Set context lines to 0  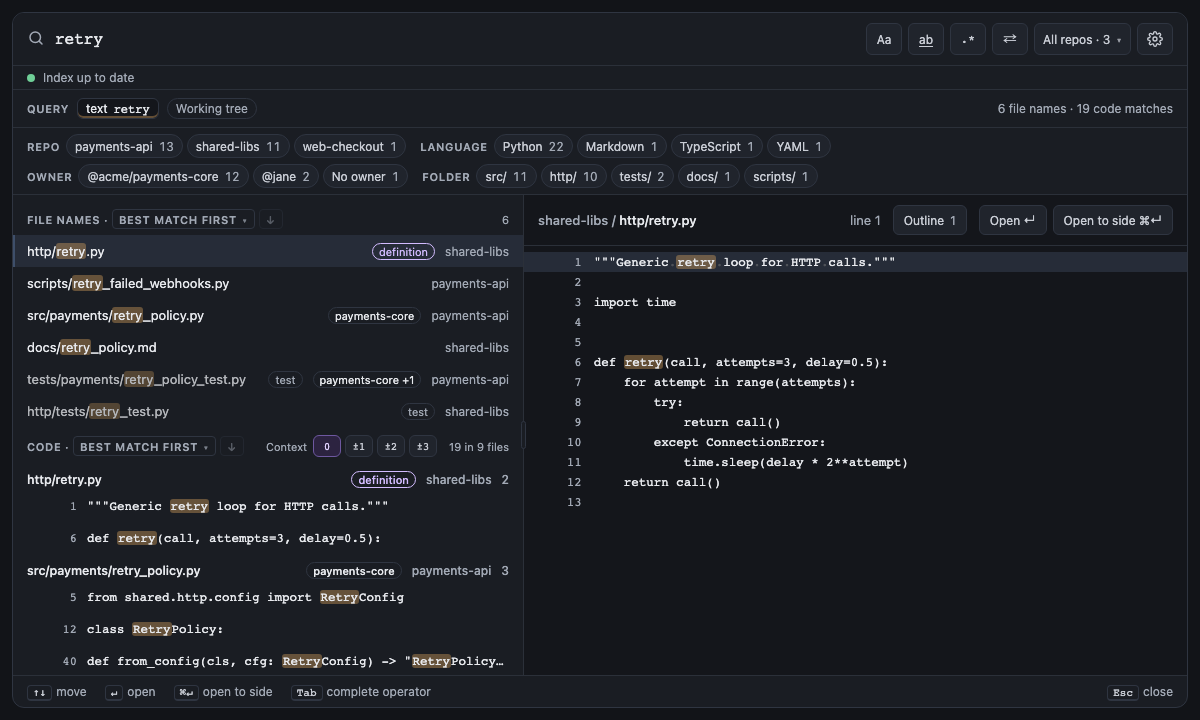327,447
